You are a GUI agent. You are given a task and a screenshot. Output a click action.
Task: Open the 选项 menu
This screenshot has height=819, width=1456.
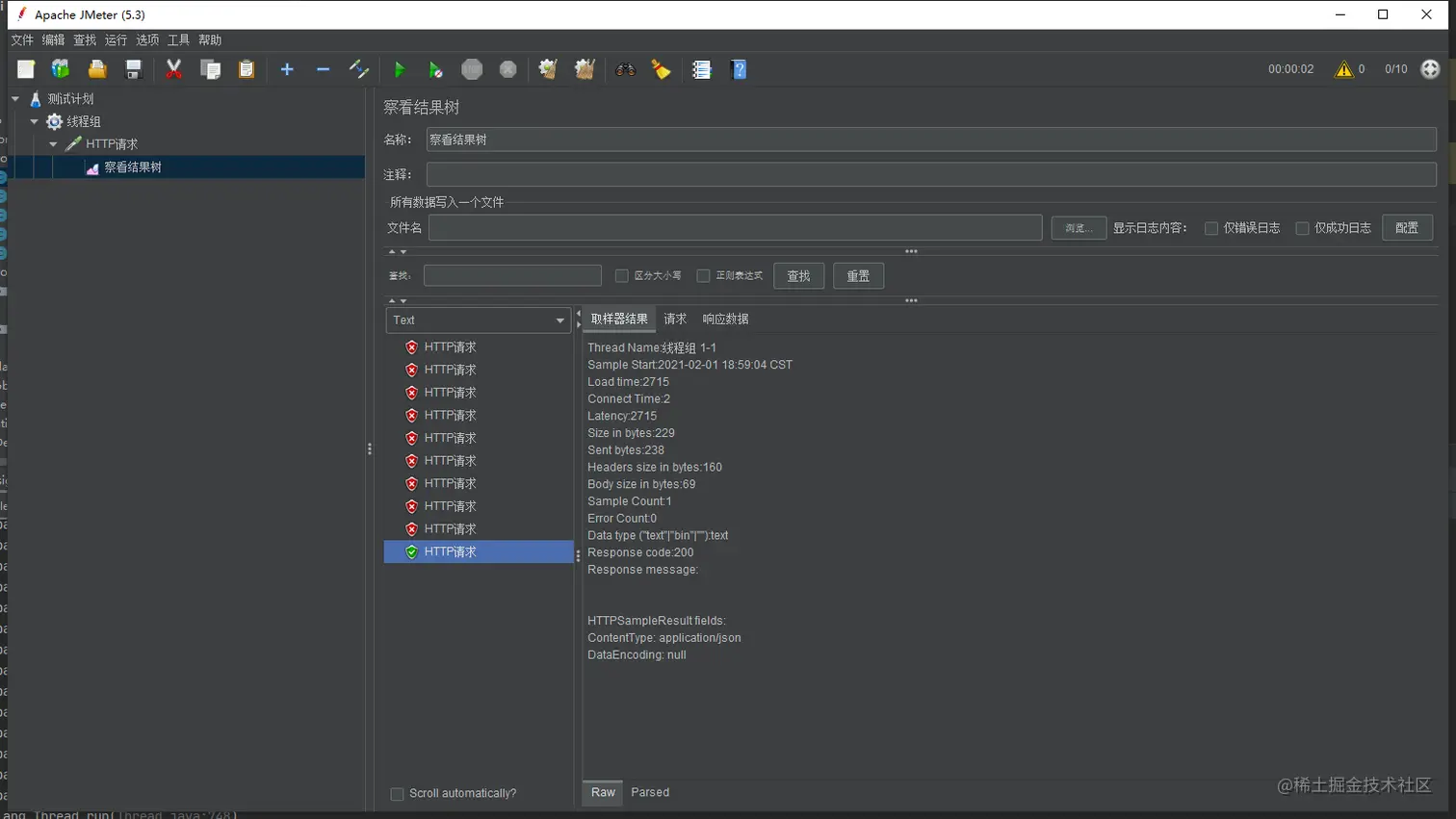[x=147, y=40]
